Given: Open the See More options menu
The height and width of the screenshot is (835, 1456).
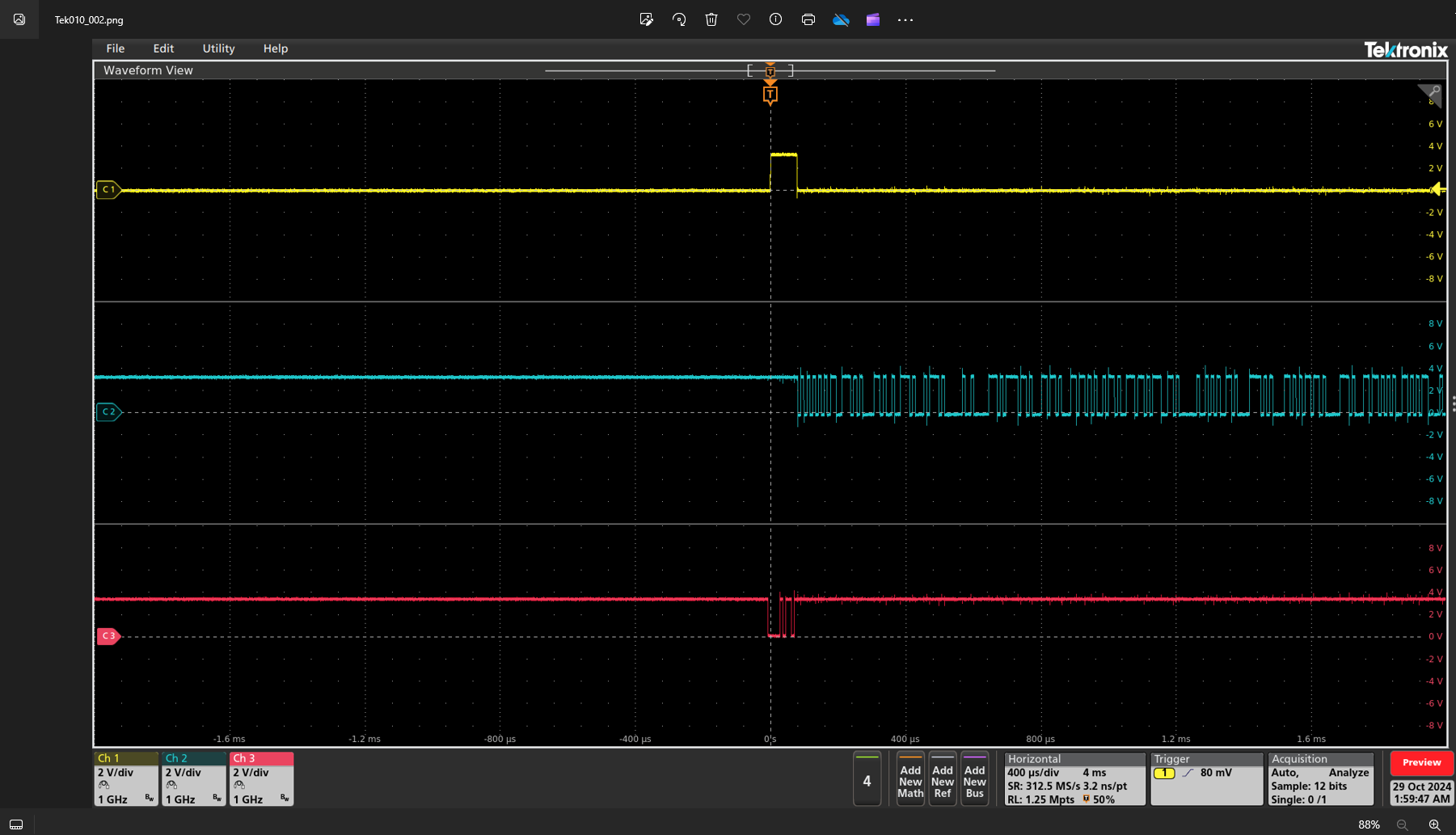Looking at the screenshot, I should pyautogui.click(x=905, y=19).
